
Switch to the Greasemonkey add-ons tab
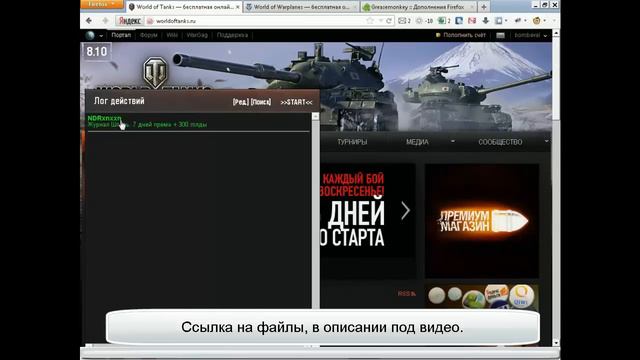tap(418, 7)
